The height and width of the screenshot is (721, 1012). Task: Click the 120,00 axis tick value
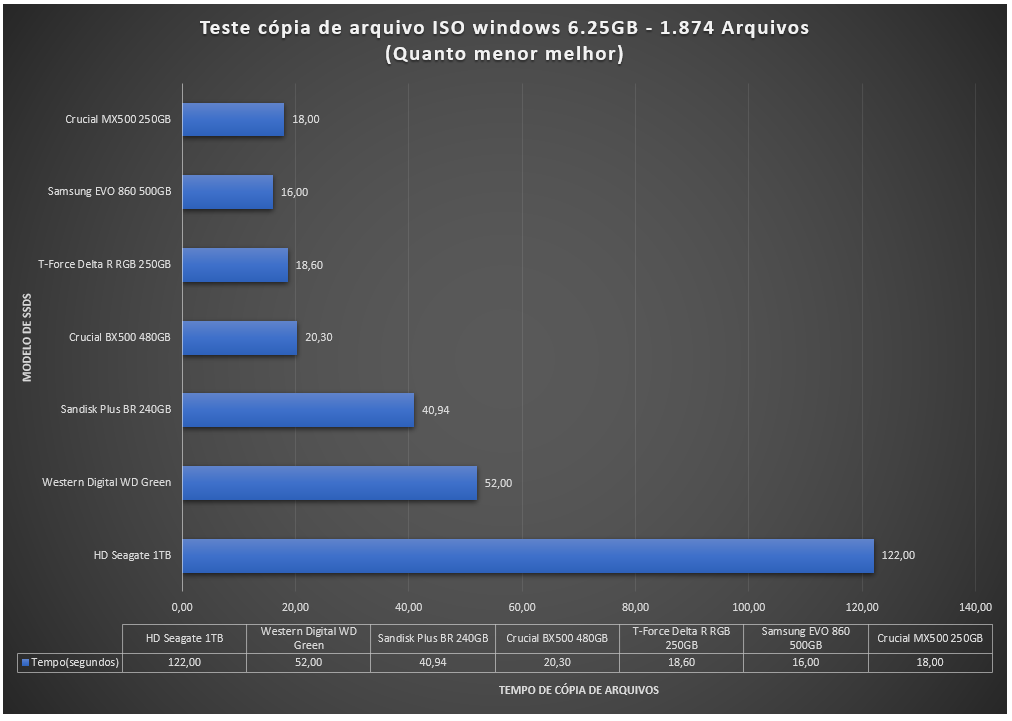[862, 607]
